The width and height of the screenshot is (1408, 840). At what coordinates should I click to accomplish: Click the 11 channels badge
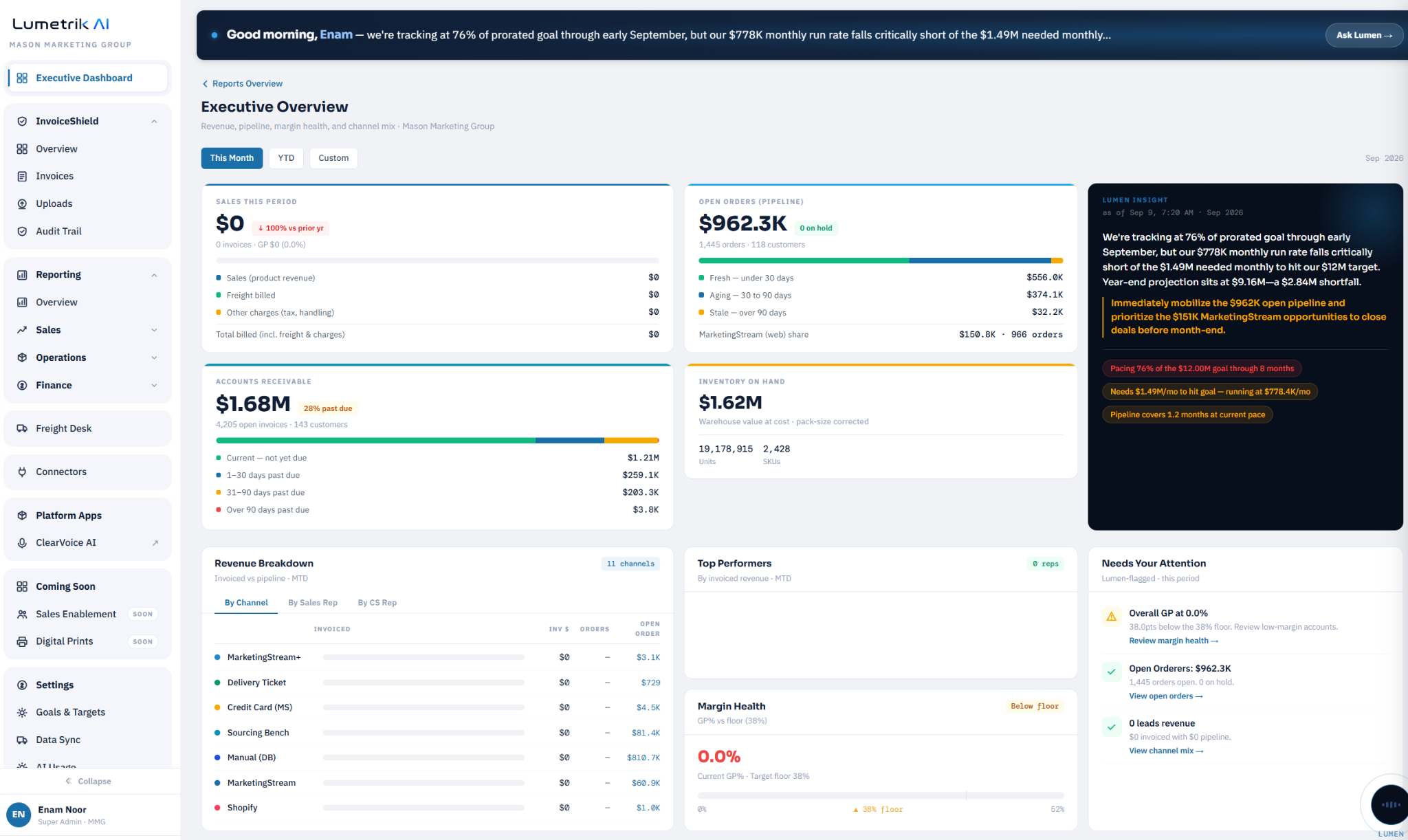pyautogui.click(x=630, y=564)
